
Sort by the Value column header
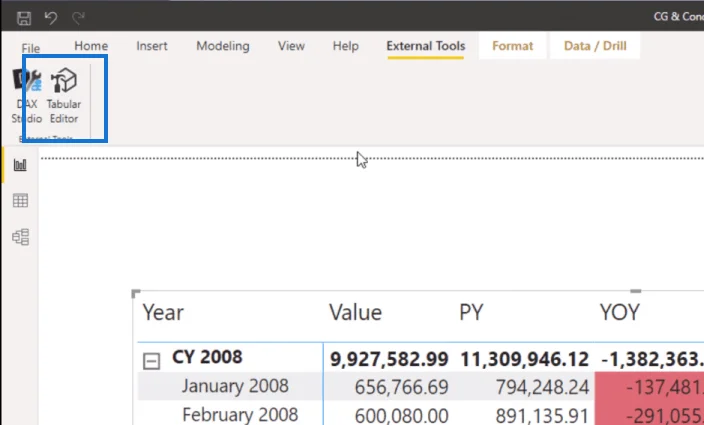(x=355, y=312)
